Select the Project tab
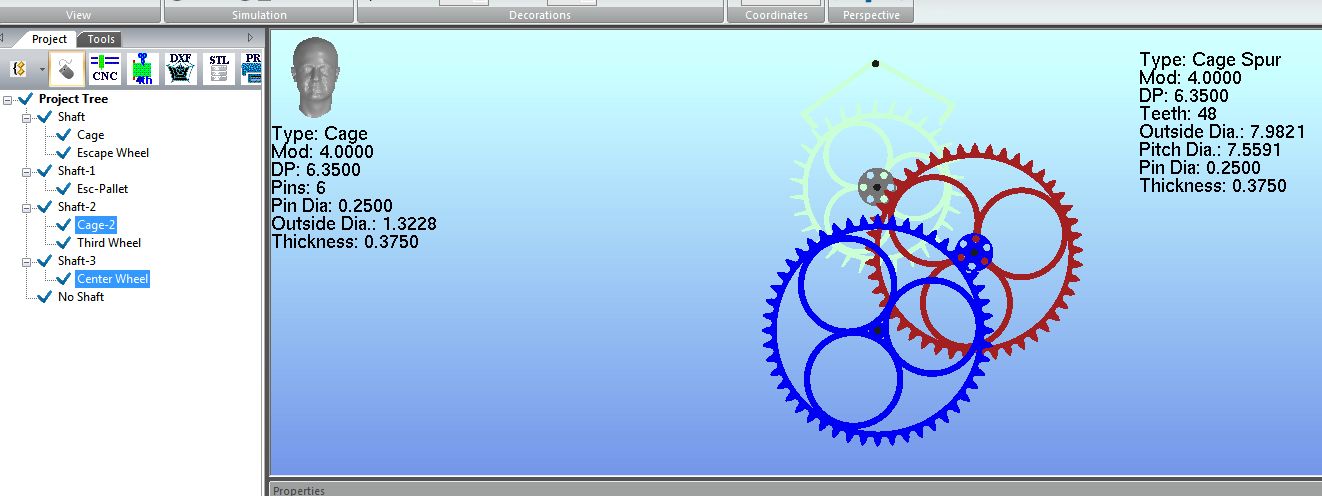 [49, 39]
